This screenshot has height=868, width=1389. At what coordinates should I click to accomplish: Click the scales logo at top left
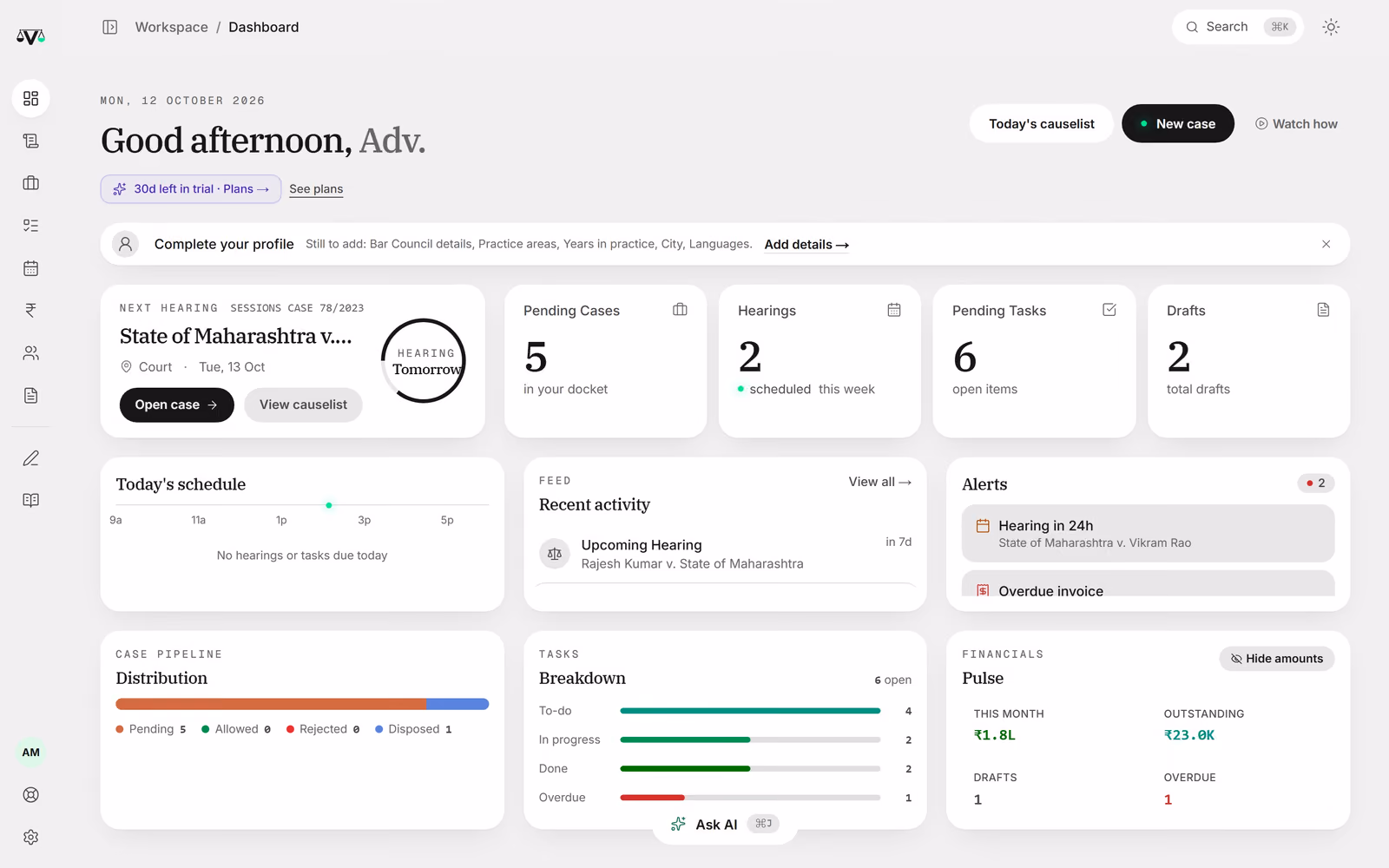pyautogui.click(x=30, y=36)
